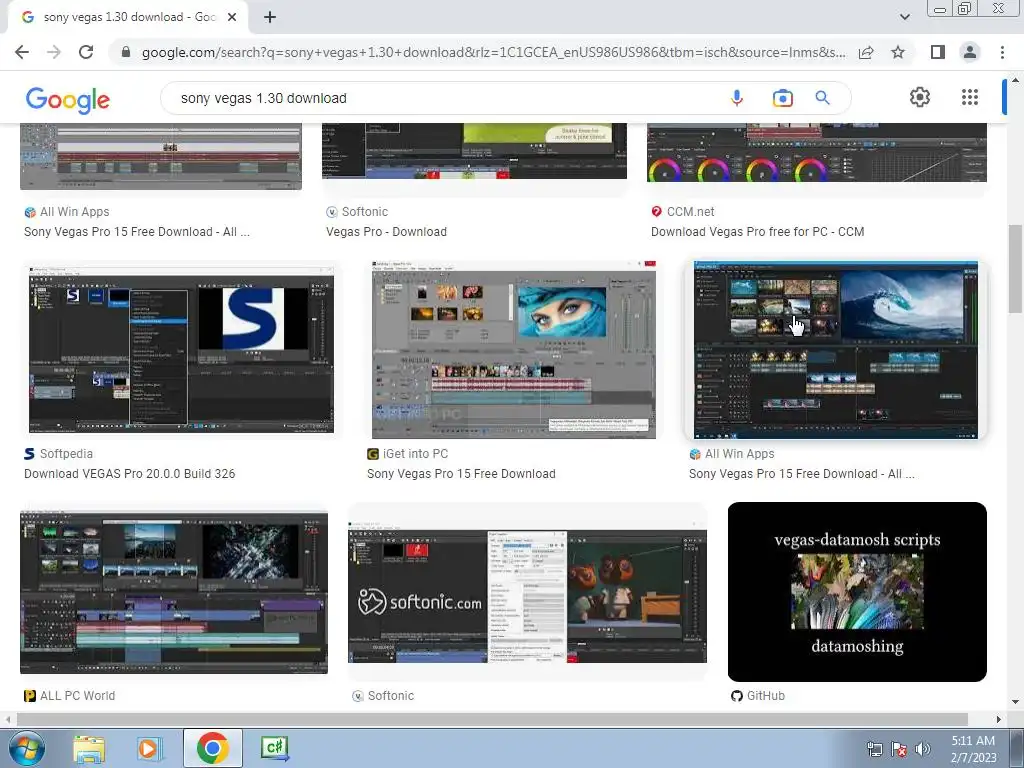Open the ocean wave editor thumbnail
The height and width of the screenshot is (768, 1024).
click(x=835, y=350)
